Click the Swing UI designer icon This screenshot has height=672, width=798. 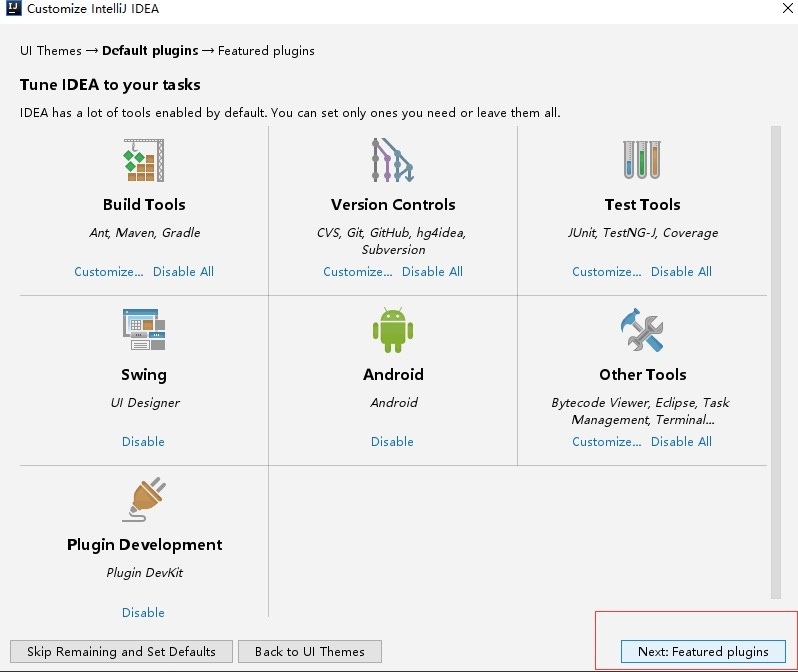[x=144, y=329]
